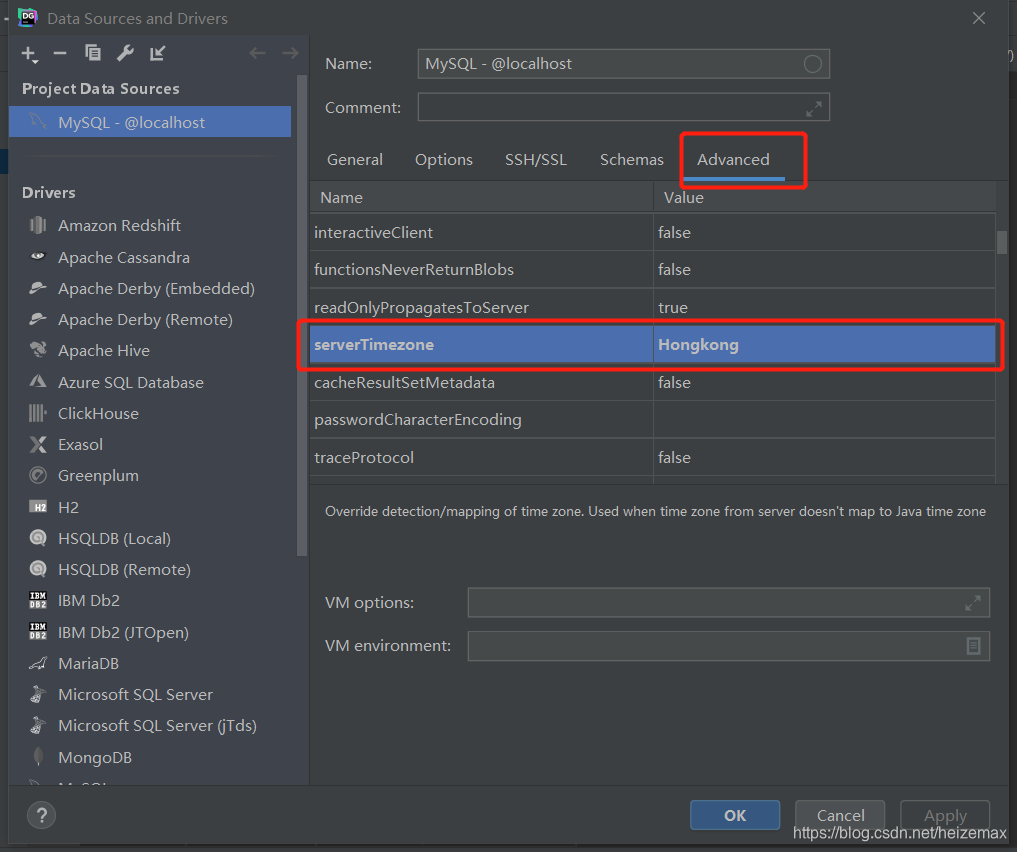Remove the selected data source
Screen dimensions: 1017x852
(x=58, y=54)
